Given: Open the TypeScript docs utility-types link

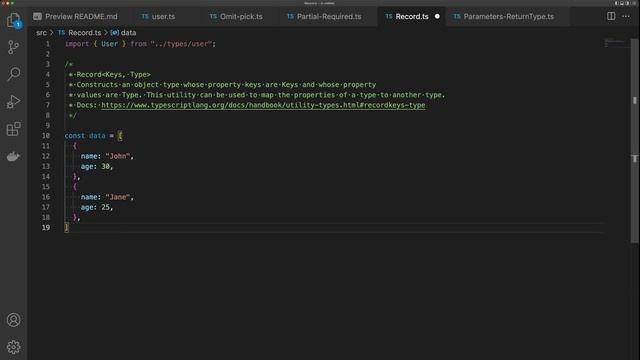Looking at the screenshot, I should pos(263,105).
